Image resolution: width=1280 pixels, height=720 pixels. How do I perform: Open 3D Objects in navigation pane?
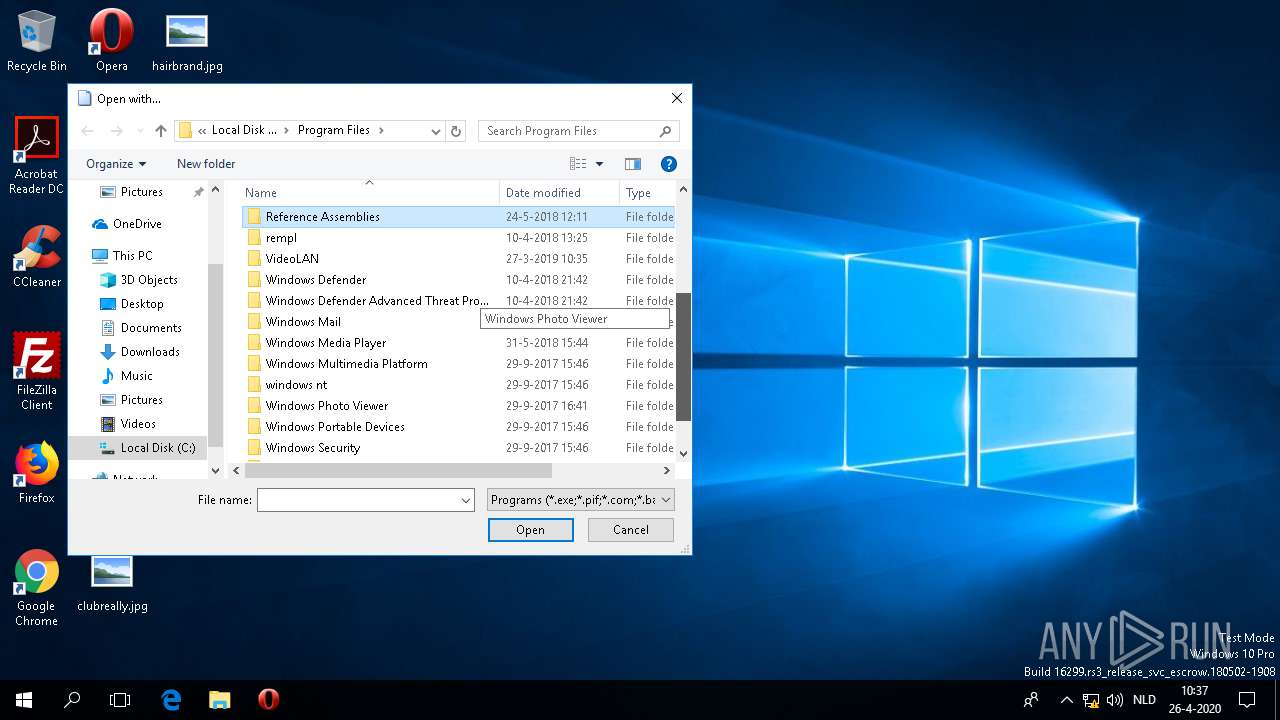pos(149,280)
